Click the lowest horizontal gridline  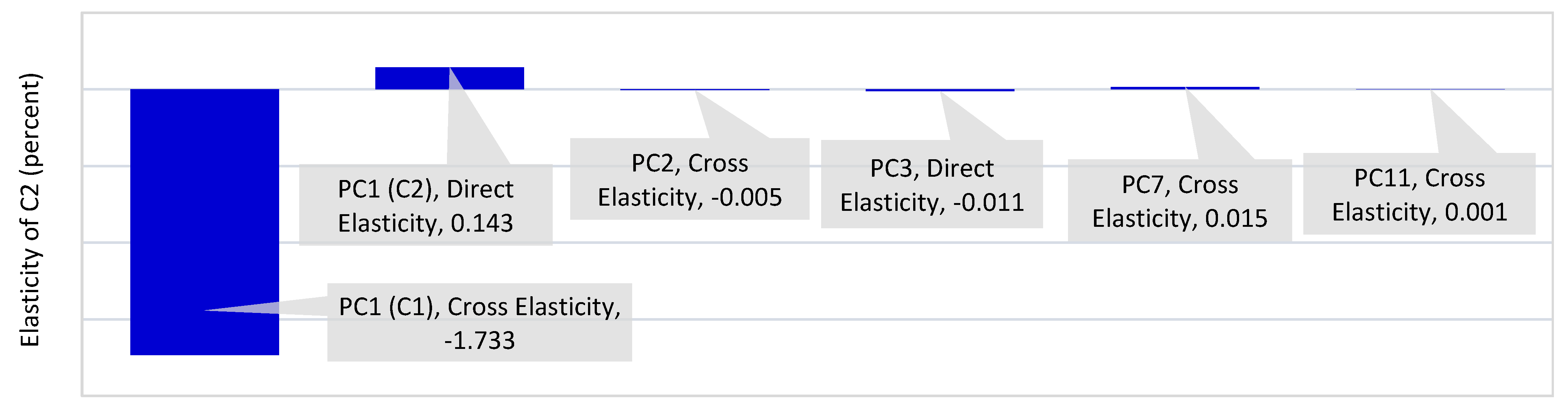[x=913, y=319]
